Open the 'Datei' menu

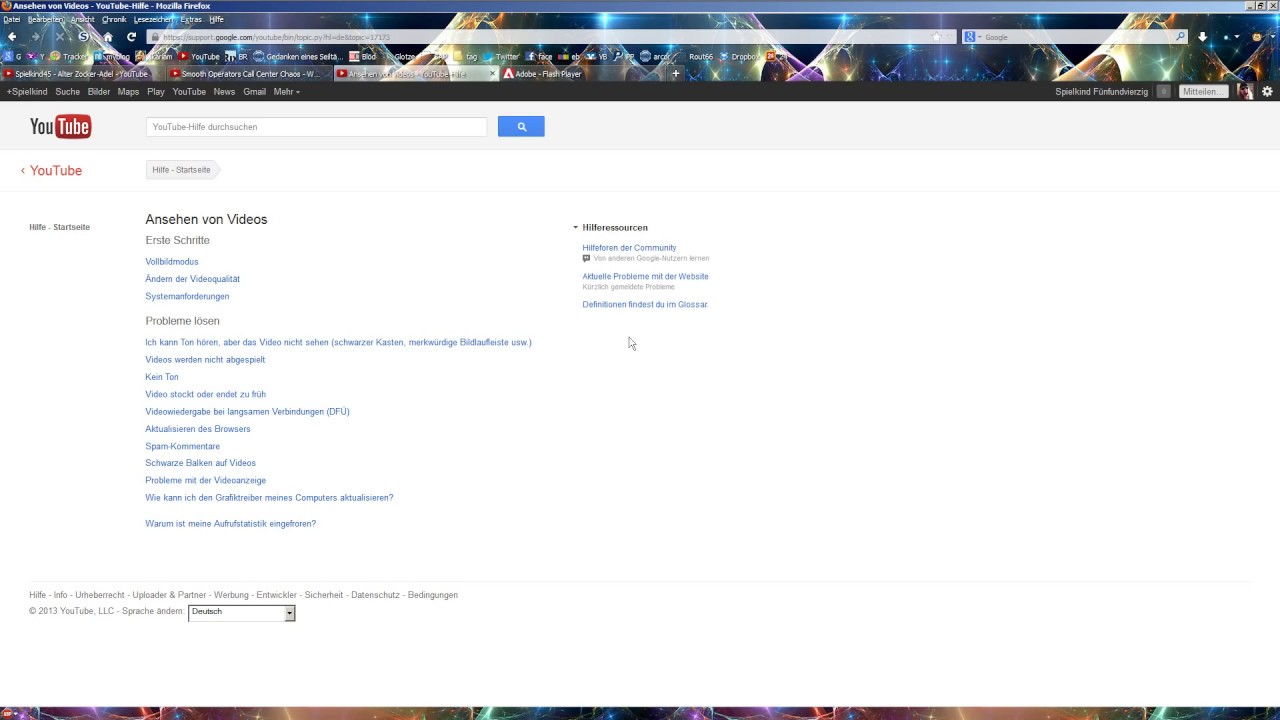pos(12,19)
